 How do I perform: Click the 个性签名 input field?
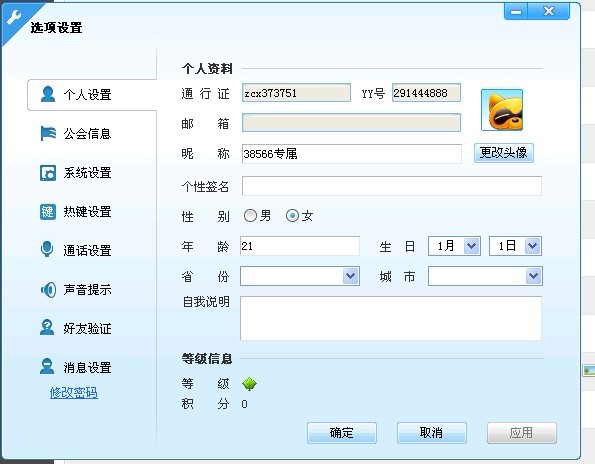[392, 186]
